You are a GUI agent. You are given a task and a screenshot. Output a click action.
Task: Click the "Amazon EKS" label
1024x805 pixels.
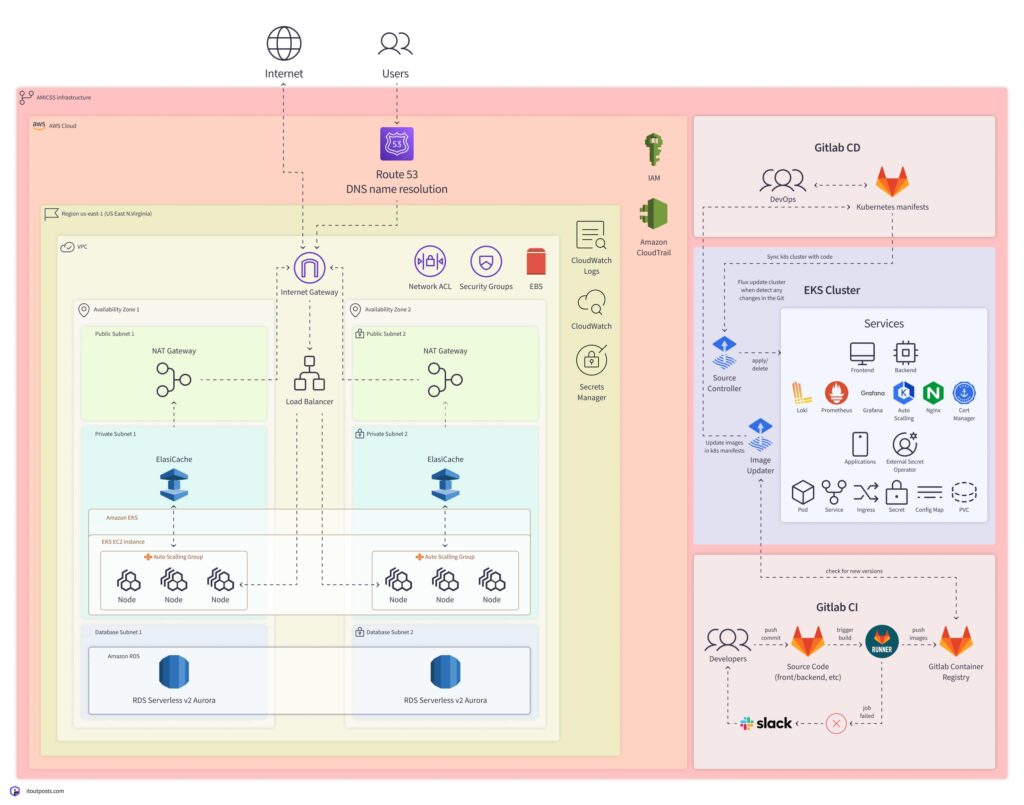tap(121, 518)
